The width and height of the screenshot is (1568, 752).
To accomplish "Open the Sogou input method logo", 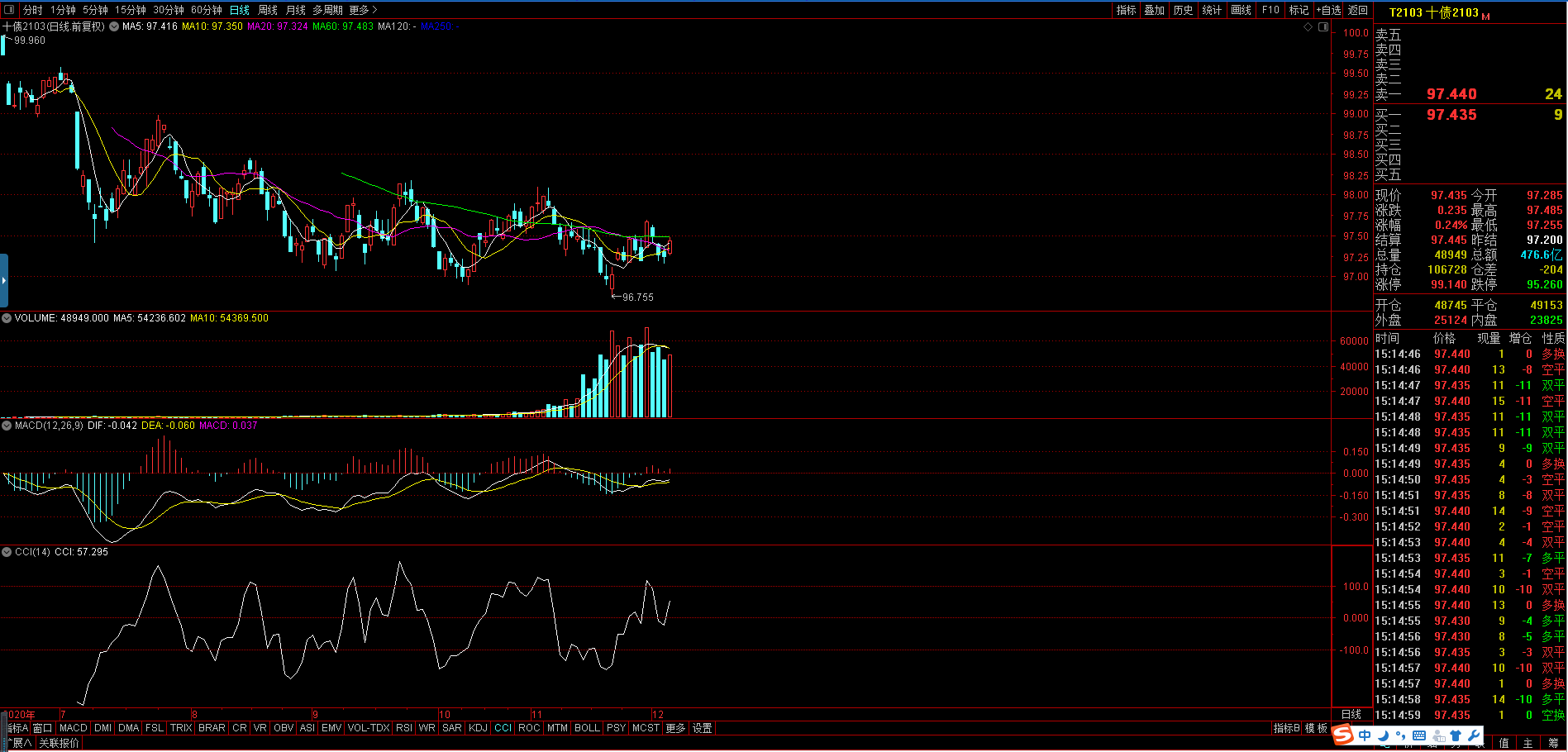I will click(x=1343, y=735).
